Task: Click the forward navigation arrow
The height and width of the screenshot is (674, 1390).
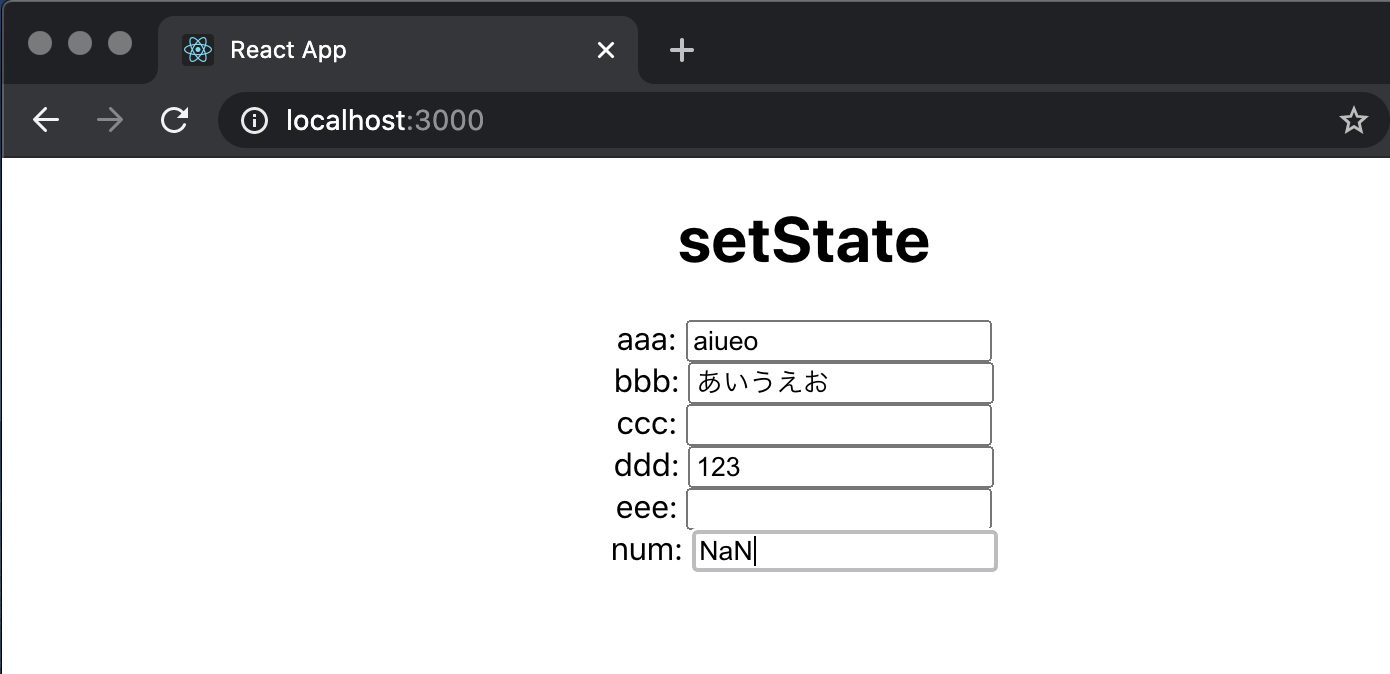Action: 109,119
